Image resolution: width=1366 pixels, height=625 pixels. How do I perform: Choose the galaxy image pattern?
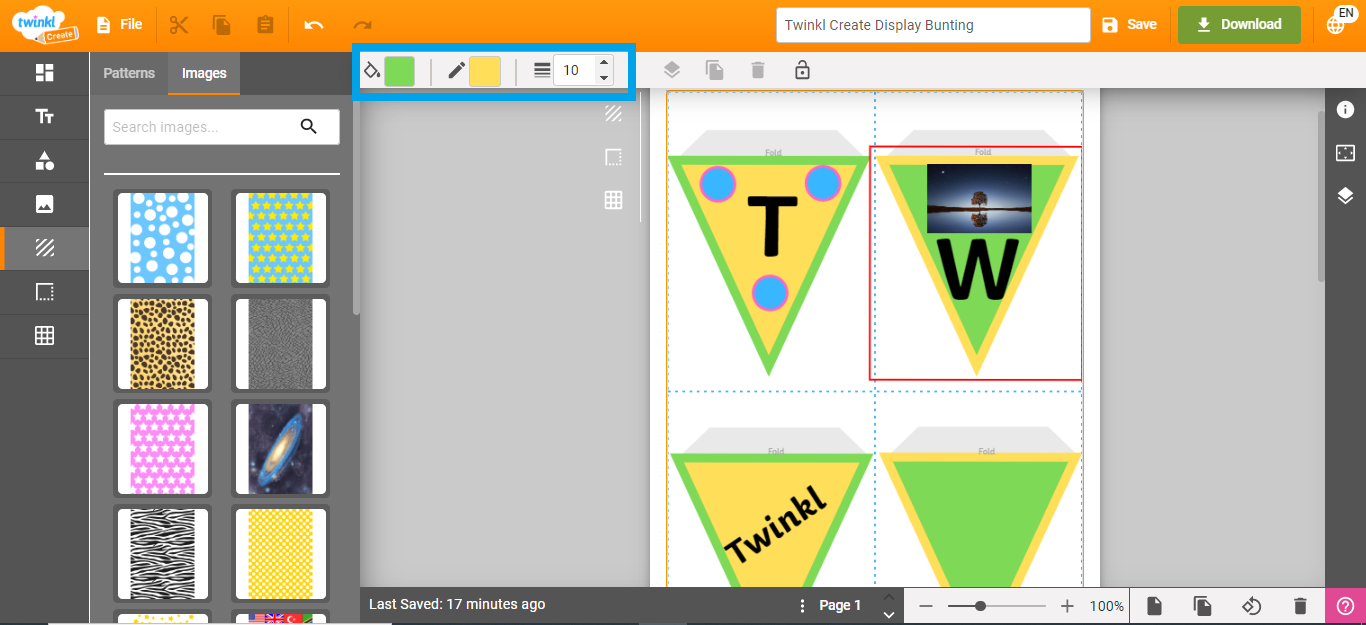pyautogui.click(x=280, y=449)
